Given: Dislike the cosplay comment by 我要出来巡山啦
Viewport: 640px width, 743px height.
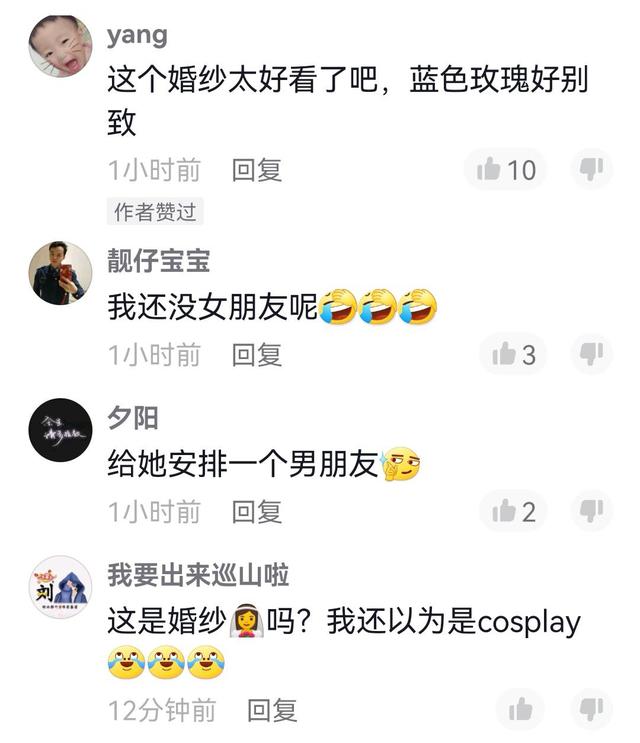Looking at the screenshot, I should click(592, 709).
